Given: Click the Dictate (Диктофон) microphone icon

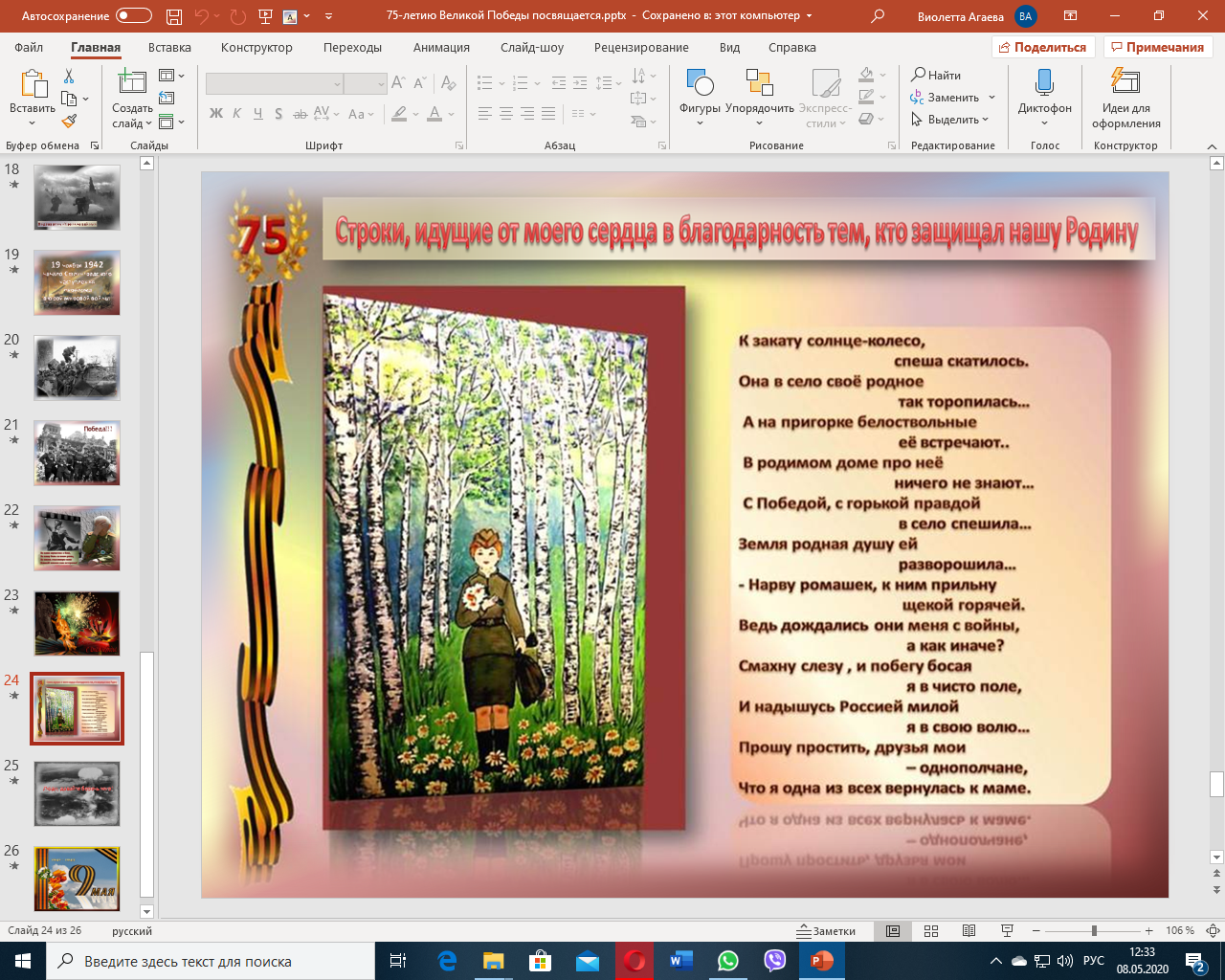Looking at the screenshot, I should (x=1044, y=83).
